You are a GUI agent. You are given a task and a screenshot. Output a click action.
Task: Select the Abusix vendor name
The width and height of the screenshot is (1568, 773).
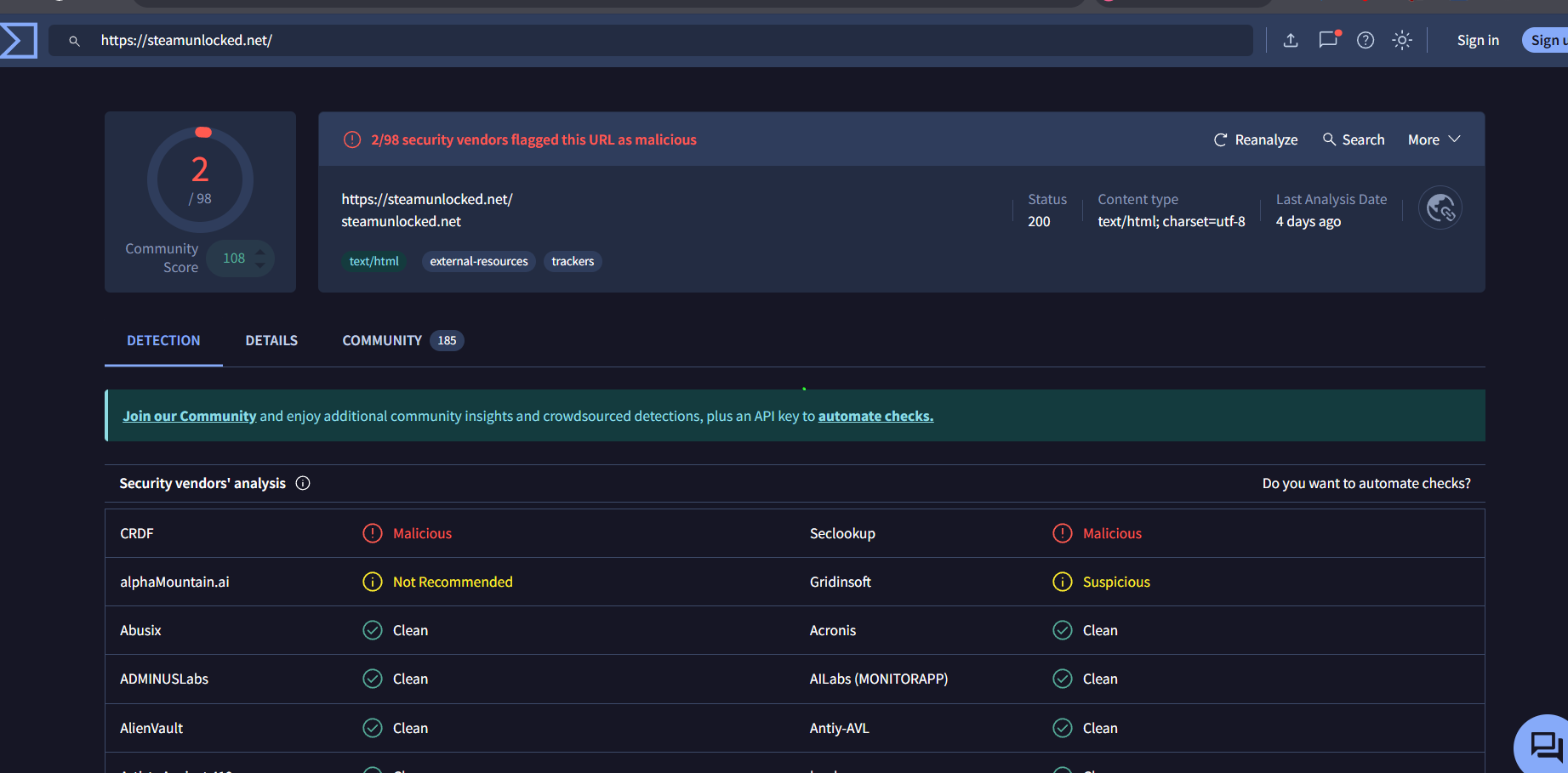pos(140,630)
